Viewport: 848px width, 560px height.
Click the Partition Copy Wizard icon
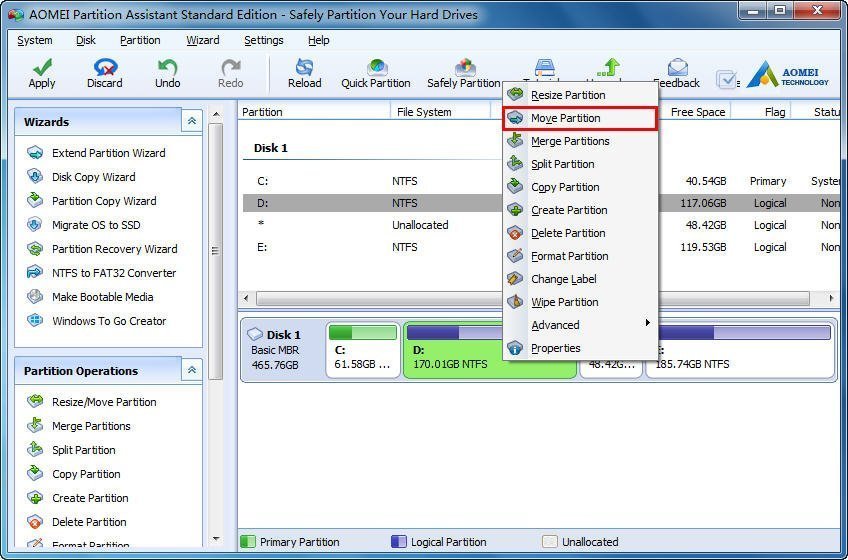(35, 200)
